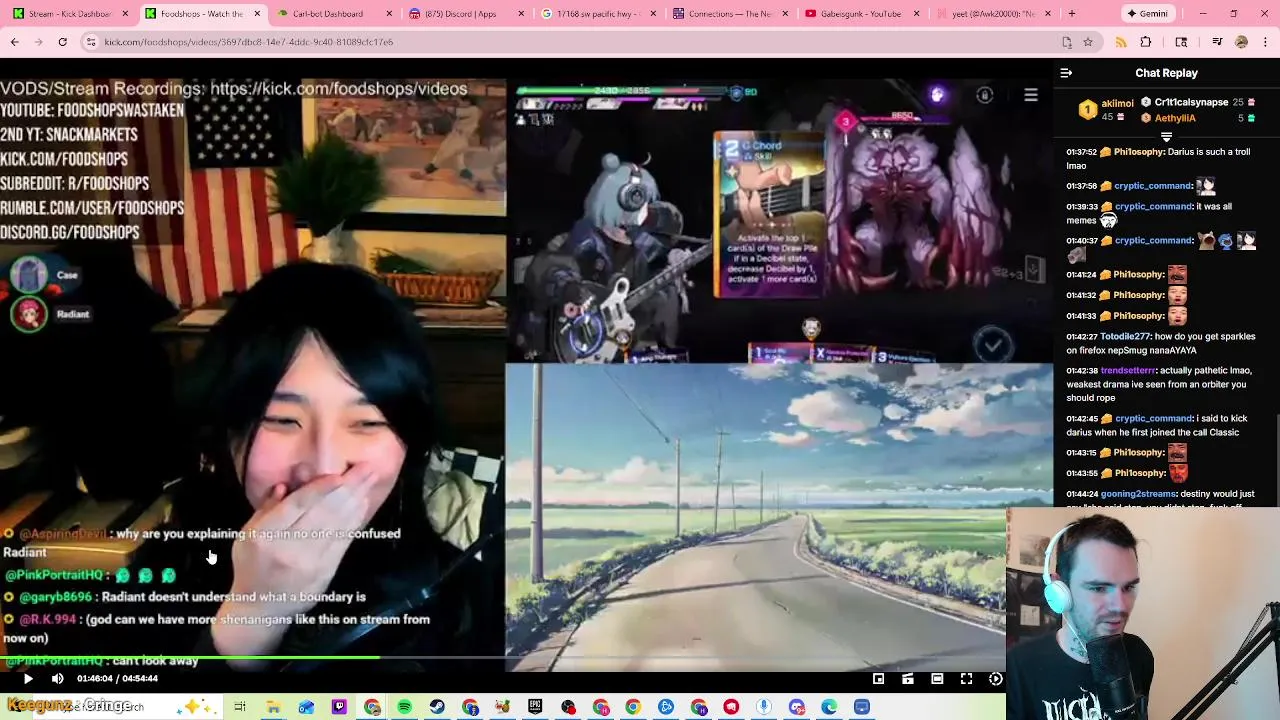View site information icon in address bar
This screenshot has height=720, width=1280.
[x=91, y=42]
